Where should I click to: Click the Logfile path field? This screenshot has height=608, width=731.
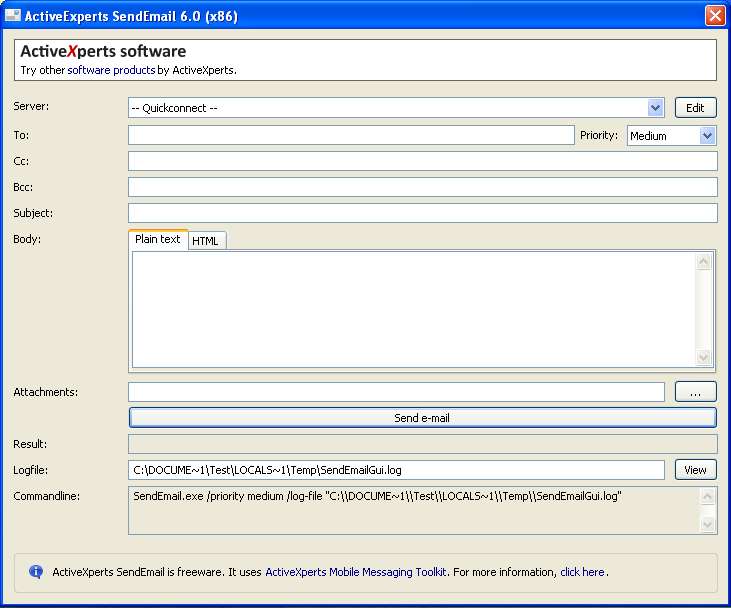point(396,470)
